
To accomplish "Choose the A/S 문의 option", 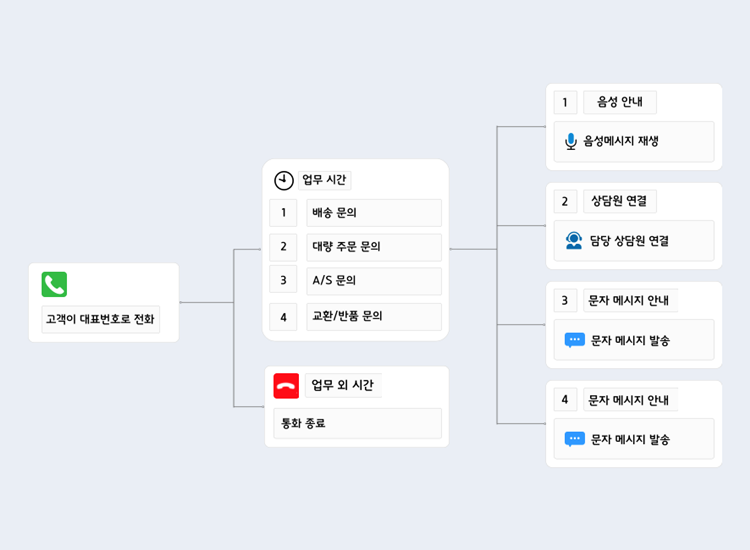I will tap(374, 281).
